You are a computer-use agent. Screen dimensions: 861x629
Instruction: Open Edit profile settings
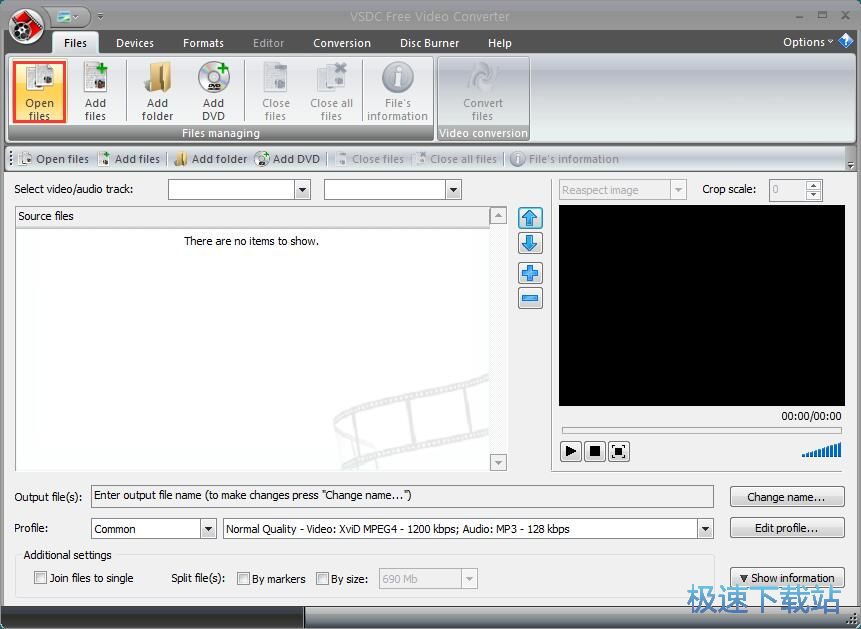(x=787, y=528)
